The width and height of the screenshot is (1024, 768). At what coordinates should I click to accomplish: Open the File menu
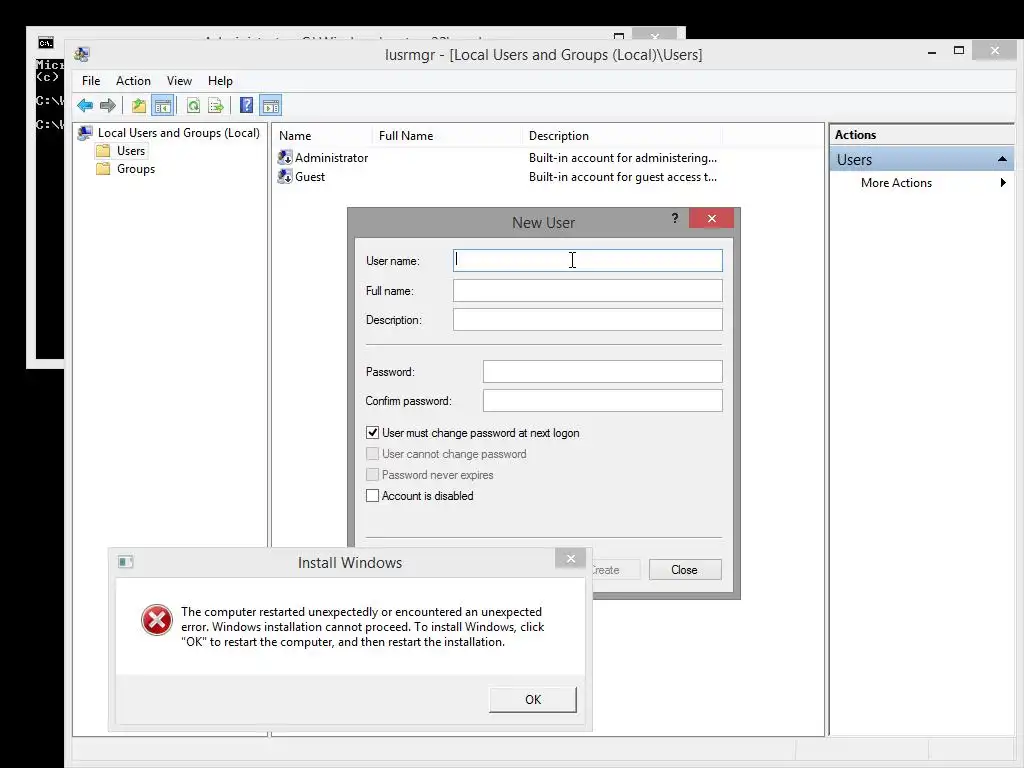(91, 80)
